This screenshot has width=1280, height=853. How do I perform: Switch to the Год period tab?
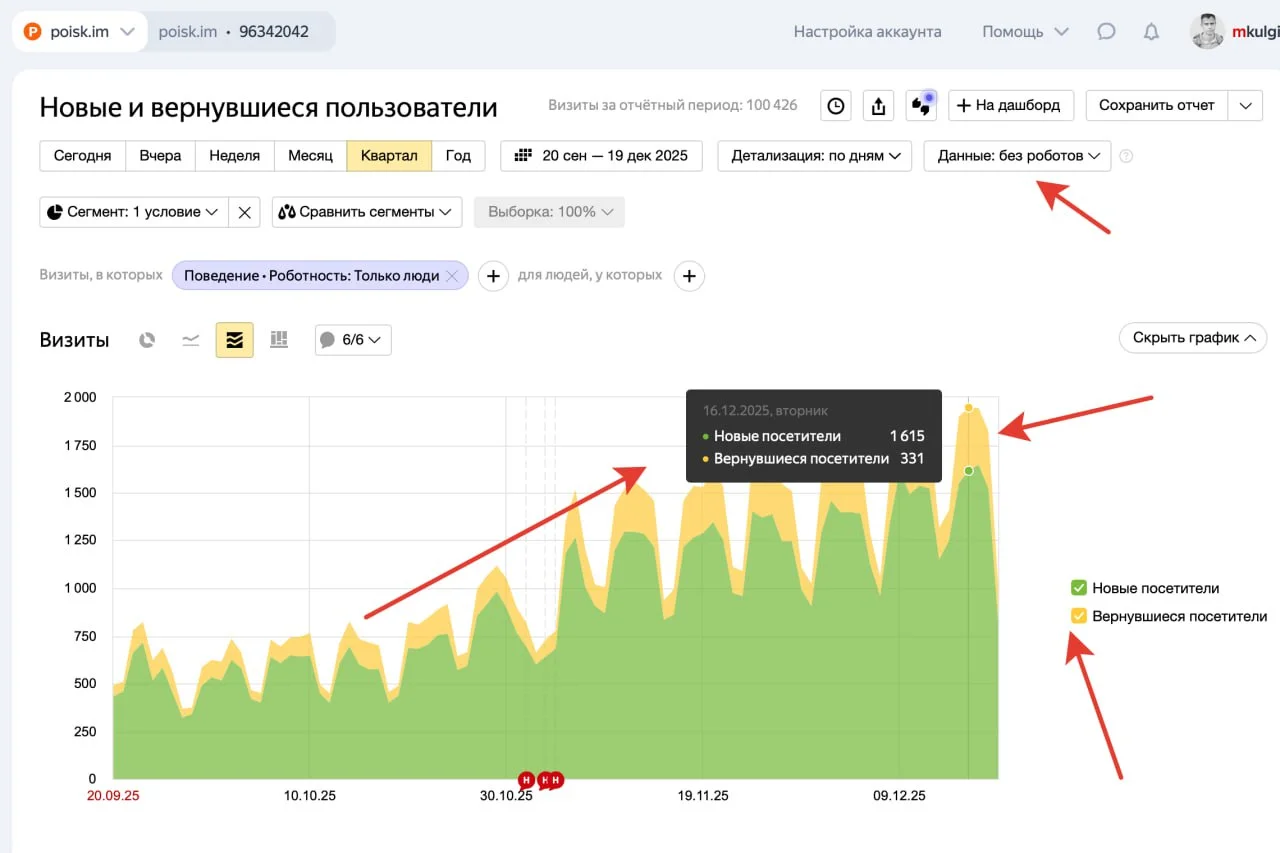pyautogui.click(x=458, y=156)
